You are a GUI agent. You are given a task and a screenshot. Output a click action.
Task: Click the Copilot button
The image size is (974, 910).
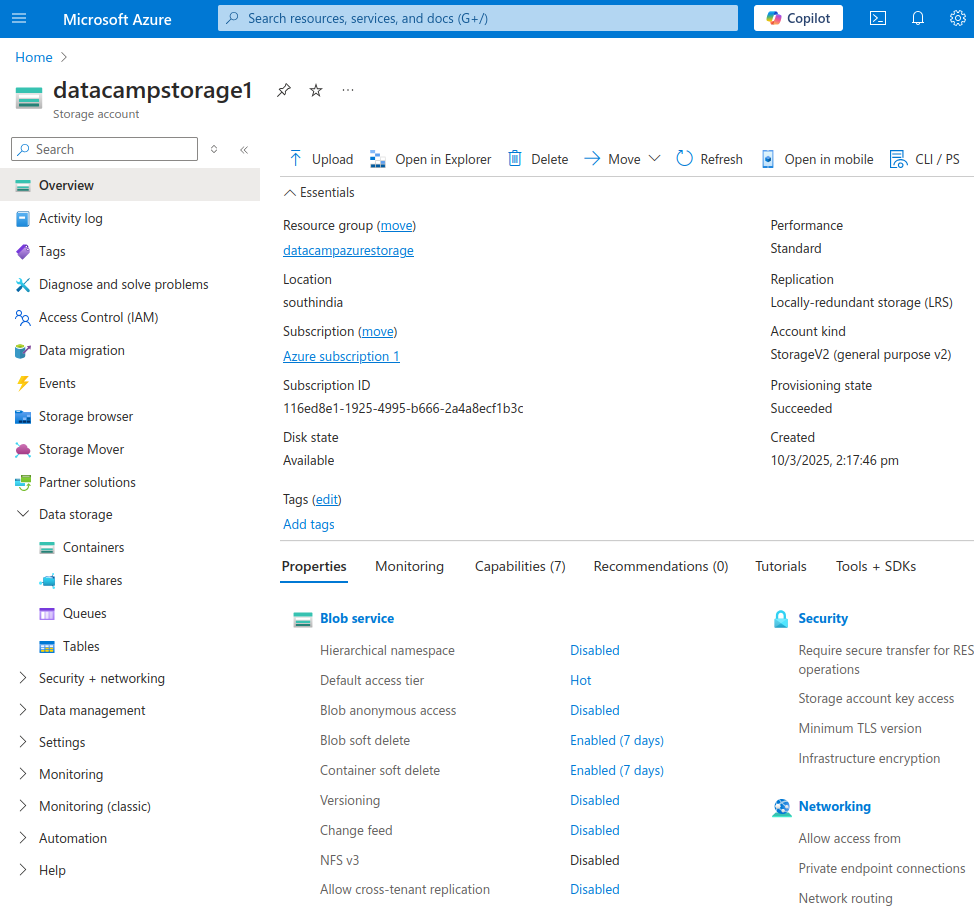tap(798, 18)
